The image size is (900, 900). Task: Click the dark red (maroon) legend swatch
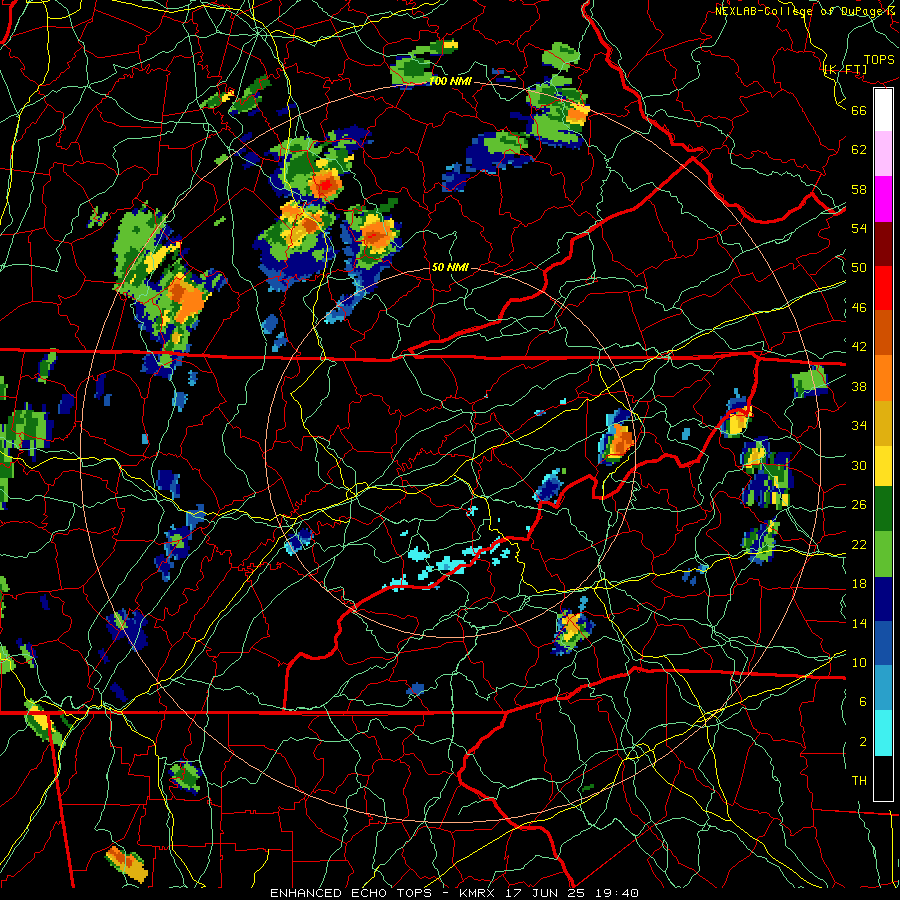tap(883, 243)
